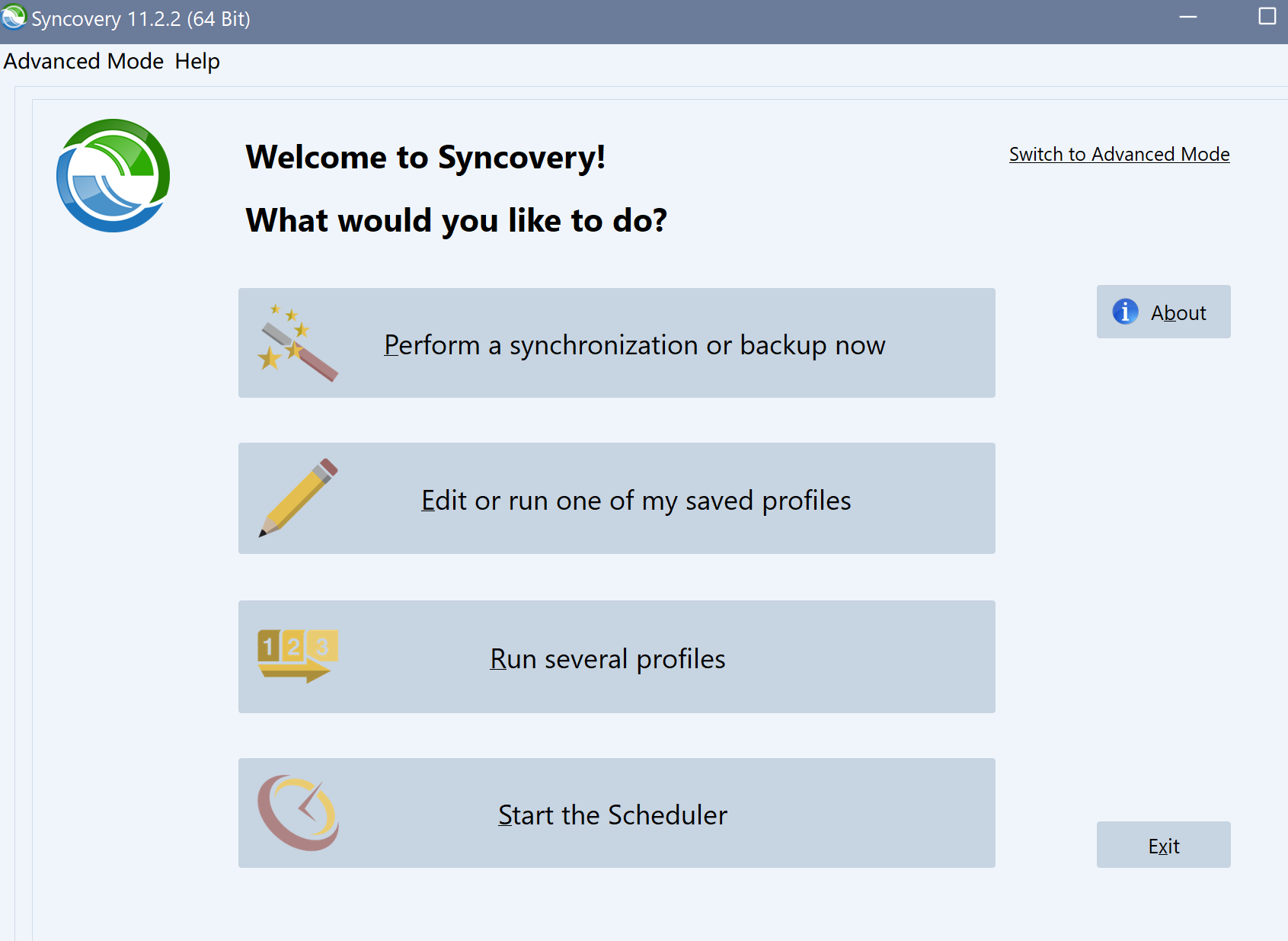Perform a synchronization or backup now
Screen dimensions: 1288x941
[x=616, y=343]
